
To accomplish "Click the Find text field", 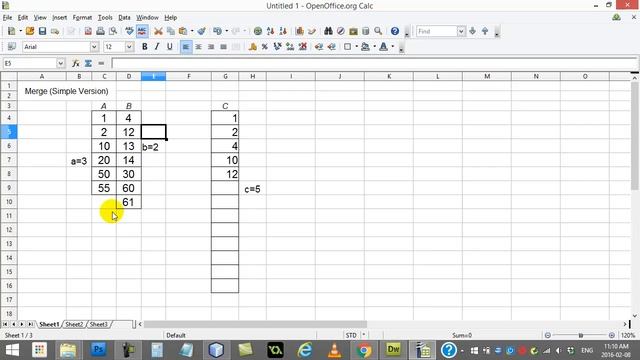I will tap(436, 31).
